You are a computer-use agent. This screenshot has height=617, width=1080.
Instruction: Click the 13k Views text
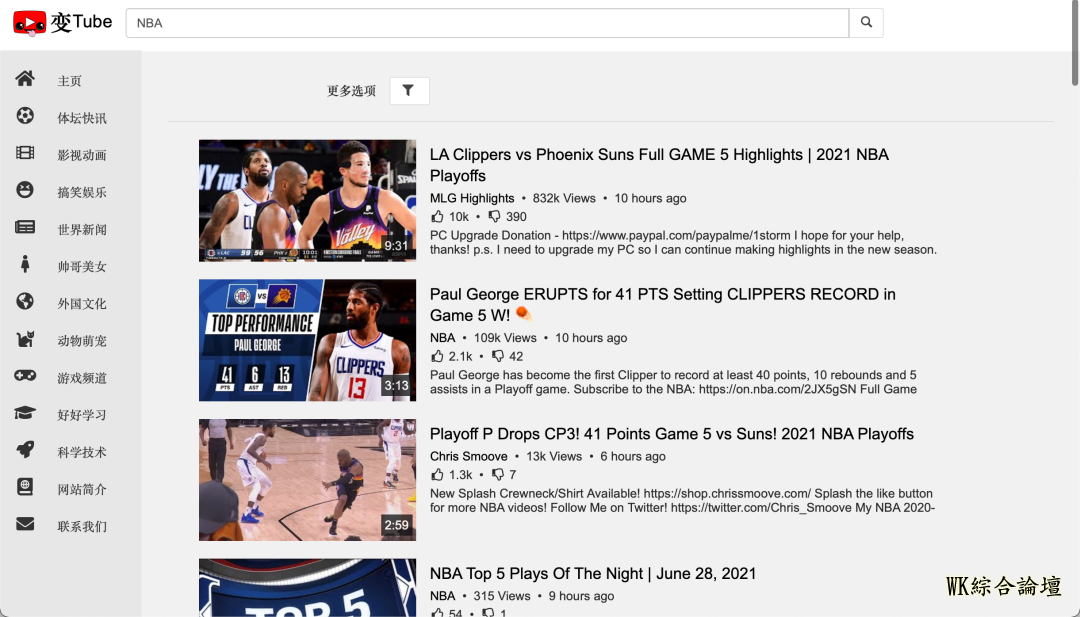[554, 457]
